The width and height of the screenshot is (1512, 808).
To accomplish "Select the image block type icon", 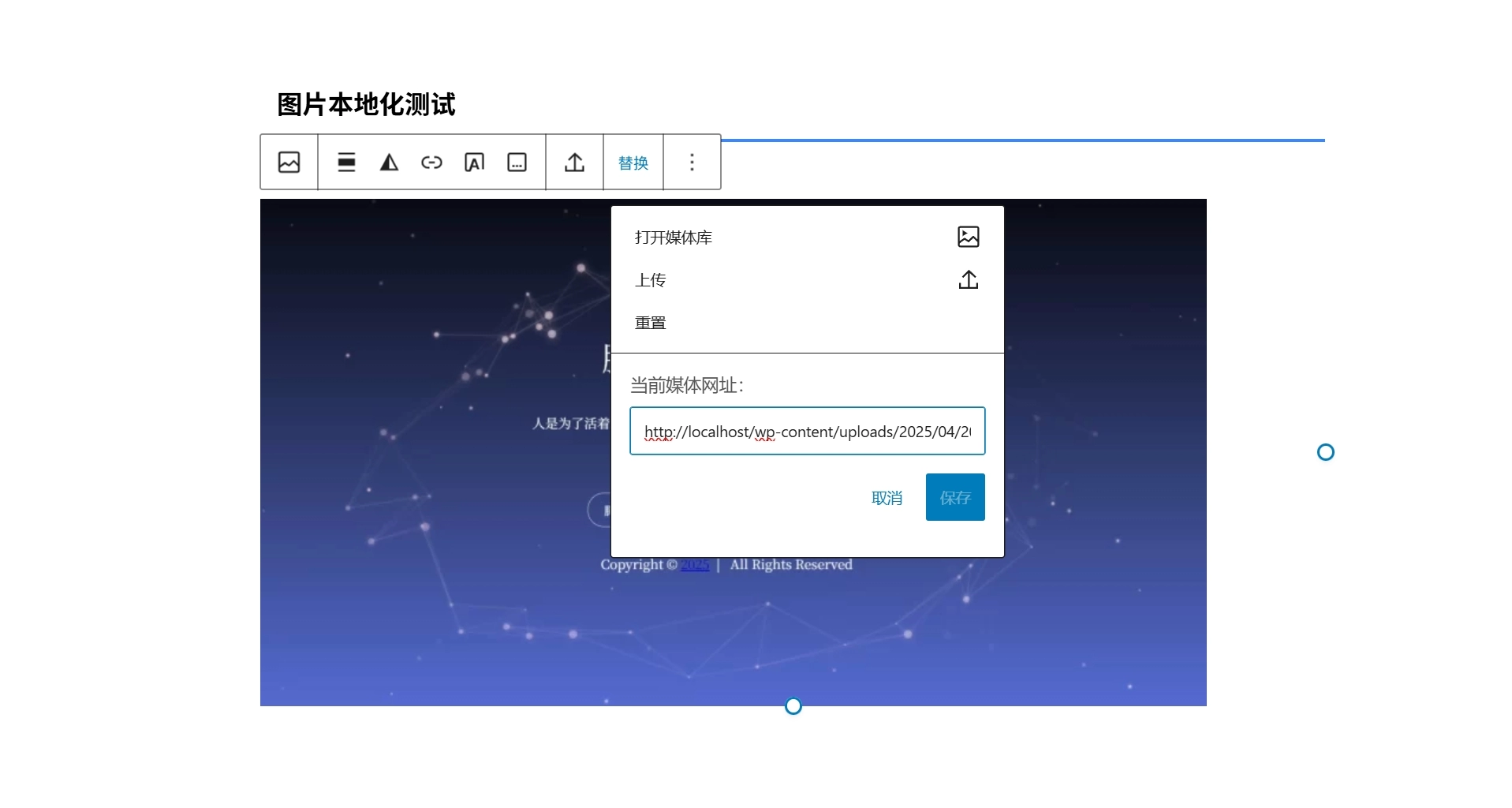I will pos(289,162).
